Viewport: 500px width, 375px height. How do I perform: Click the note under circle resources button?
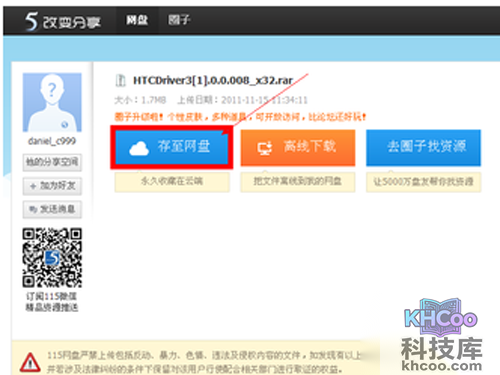point(423,182)
